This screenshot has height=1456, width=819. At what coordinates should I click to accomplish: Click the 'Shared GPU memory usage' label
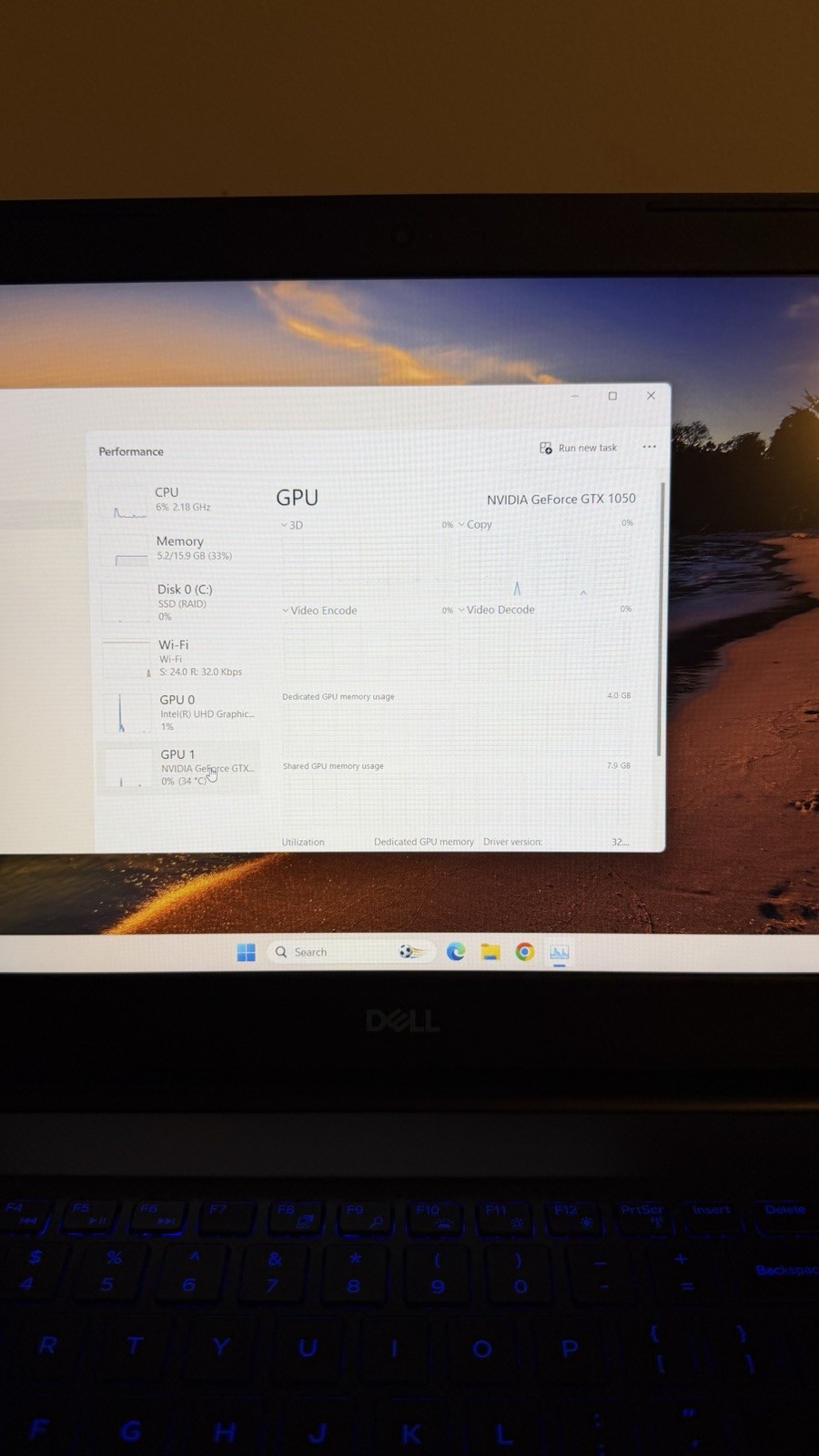point(333,766)
